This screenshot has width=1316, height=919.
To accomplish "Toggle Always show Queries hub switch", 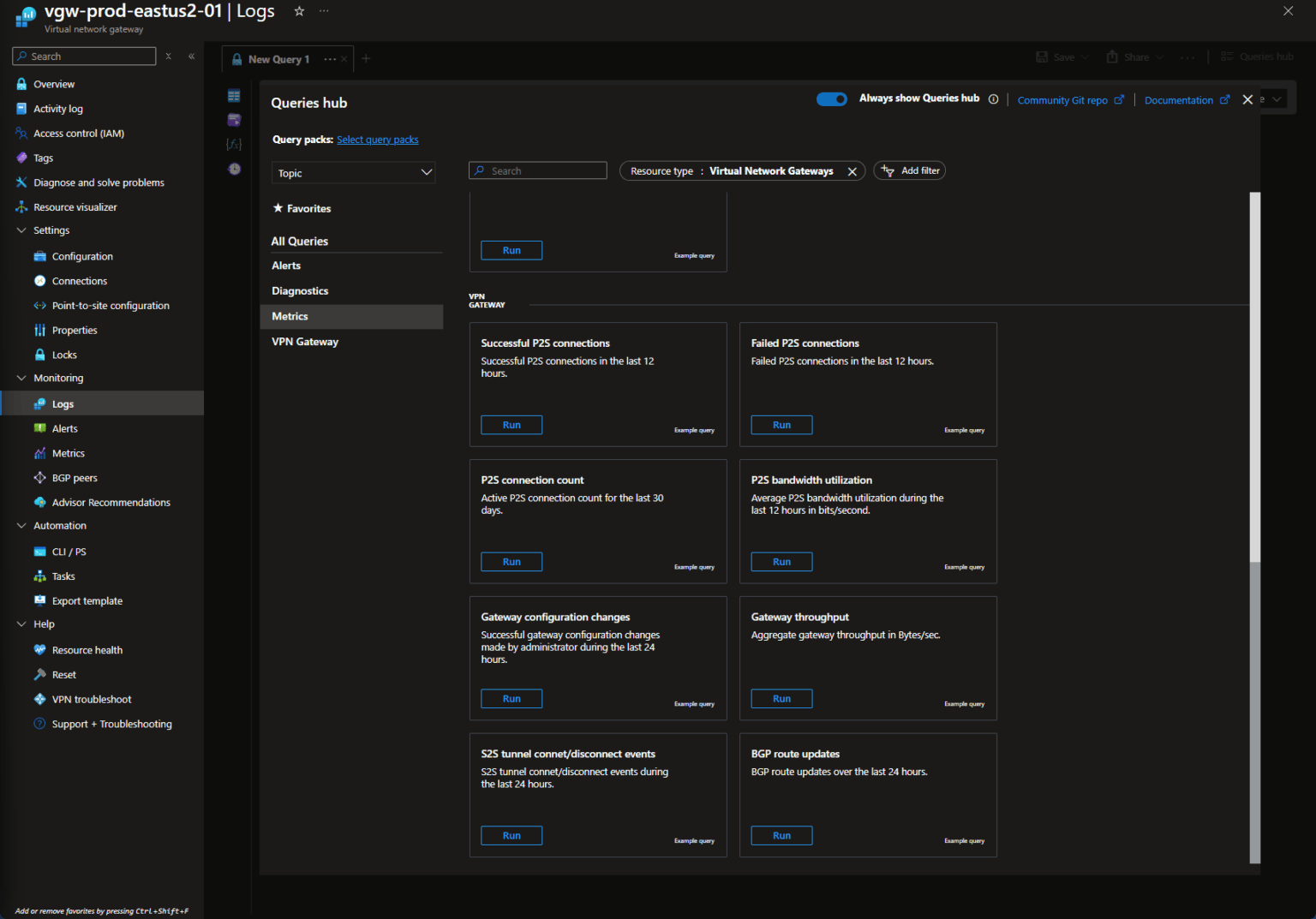I will pos(831,98).
